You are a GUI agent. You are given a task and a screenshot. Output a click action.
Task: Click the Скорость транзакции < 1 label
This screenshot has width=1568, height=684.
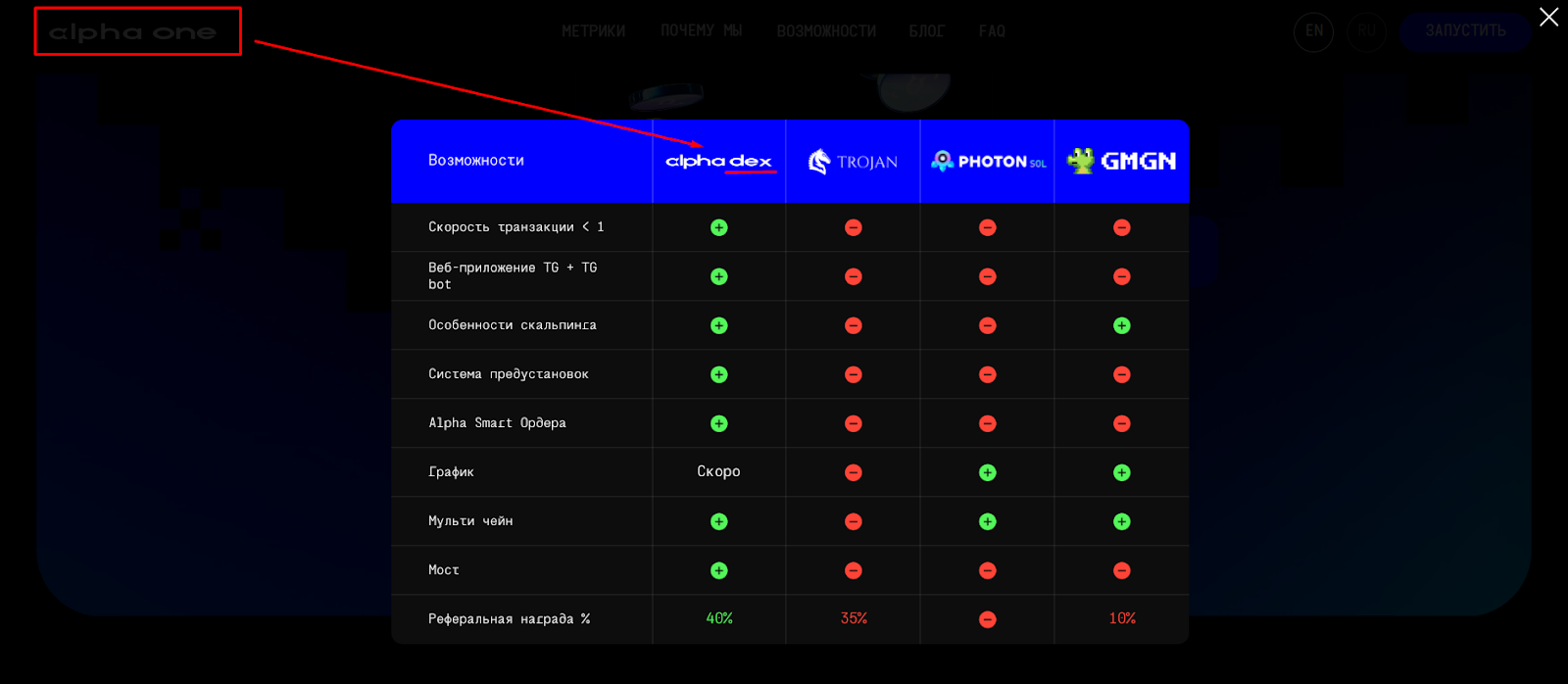pyautogui.click(x=515, y=227)
